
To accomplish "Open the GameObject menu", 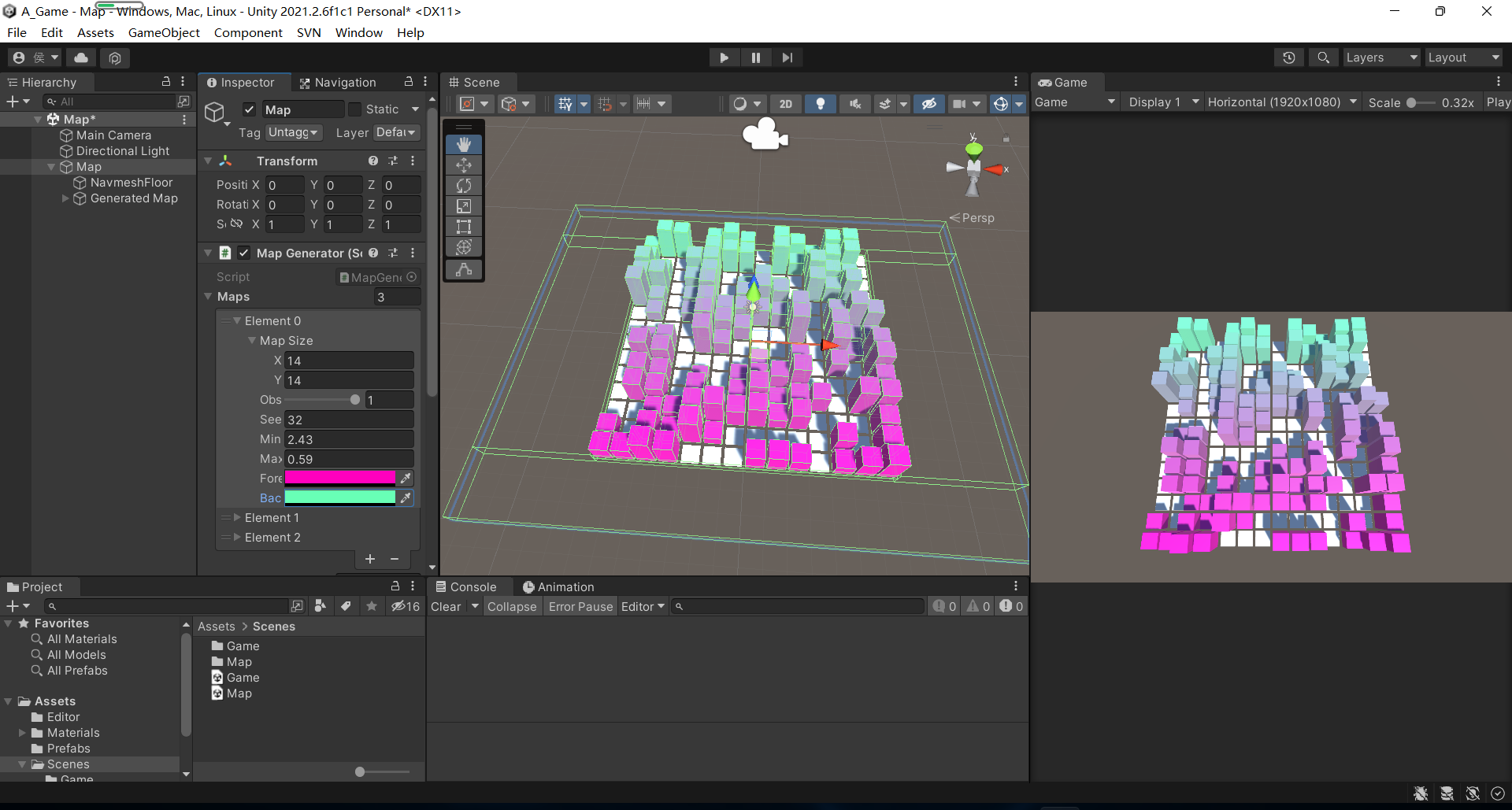I will (x=164, y=32).
